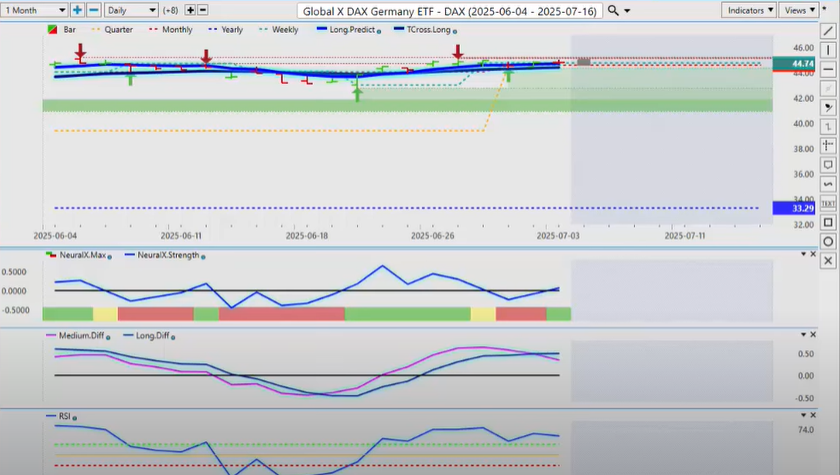Open the Daily interval dropdown

tap(131, 10)
